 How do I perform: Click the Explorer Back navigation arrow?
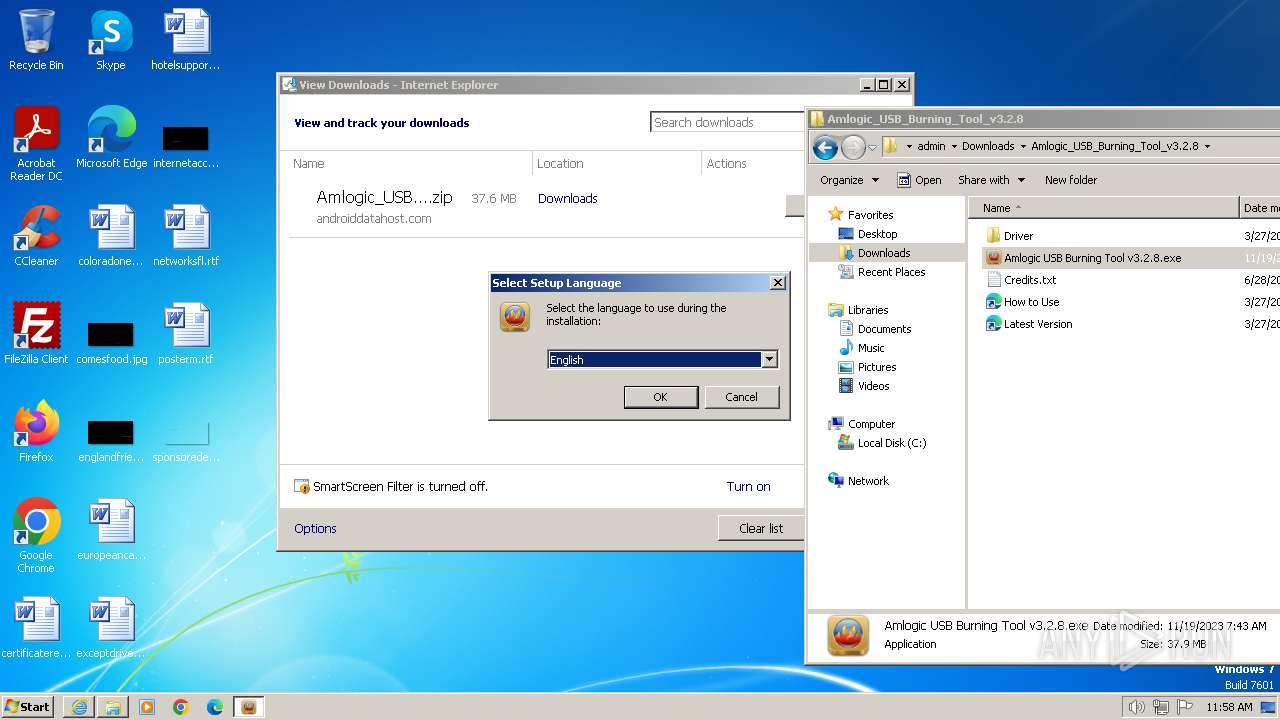click(825, 148)
